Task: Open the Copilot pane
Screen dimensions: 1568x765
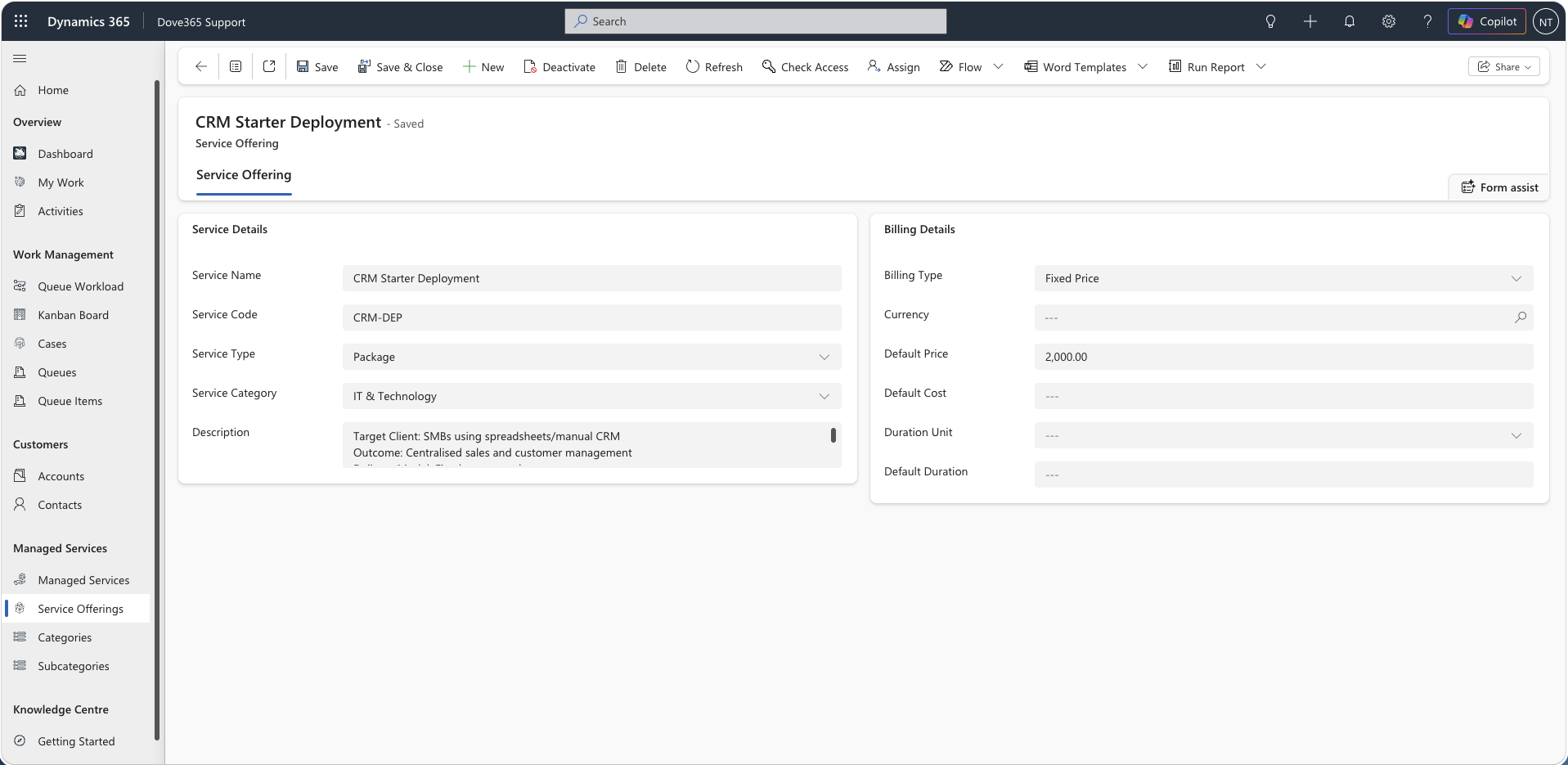Action: (1487, 21)
